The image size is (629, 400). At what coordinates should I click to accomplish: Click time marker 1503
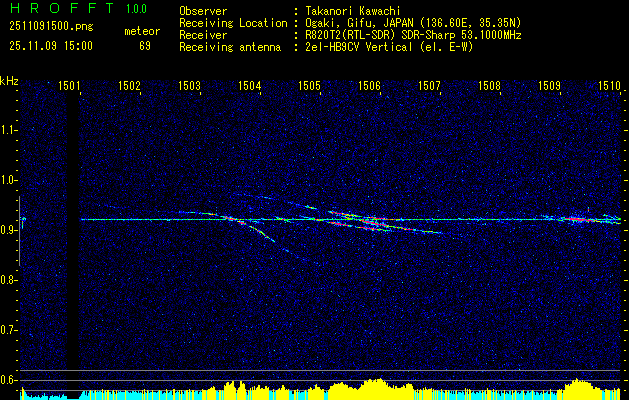coord(189,85)
